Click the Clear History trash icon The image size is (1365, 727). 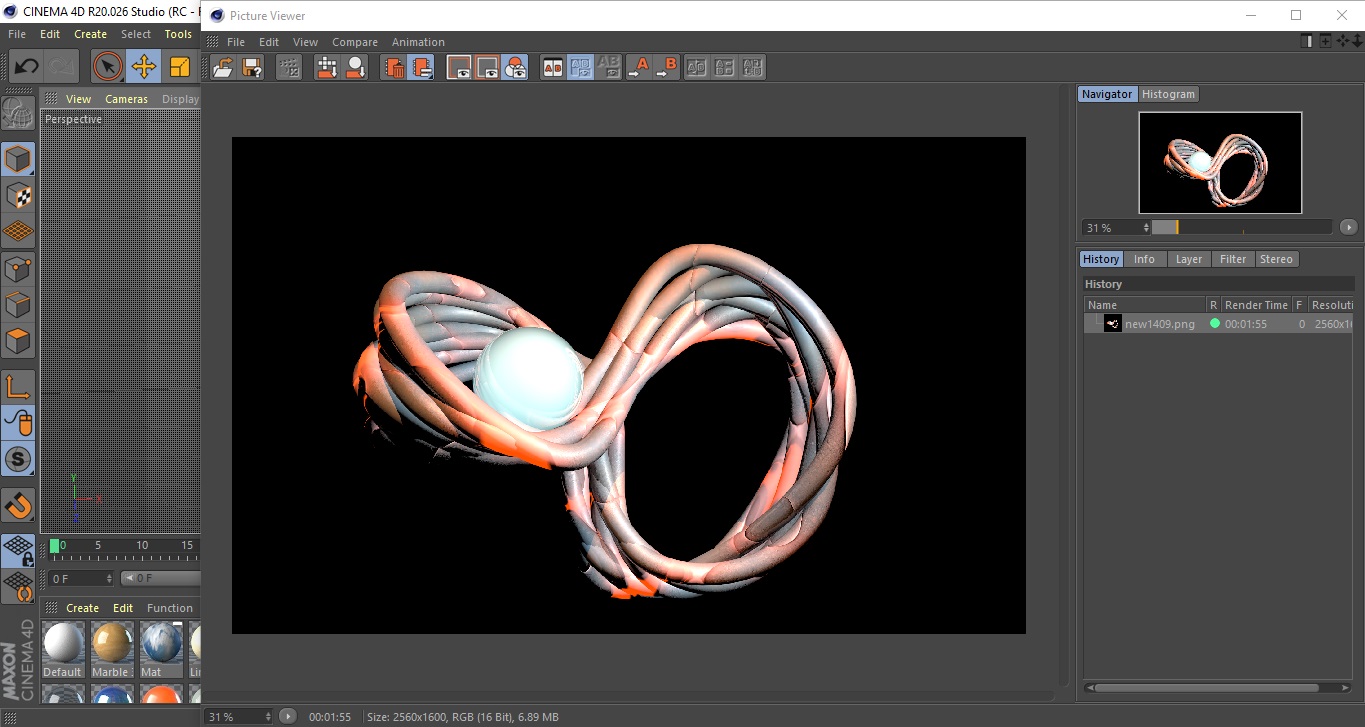[395, 67]
